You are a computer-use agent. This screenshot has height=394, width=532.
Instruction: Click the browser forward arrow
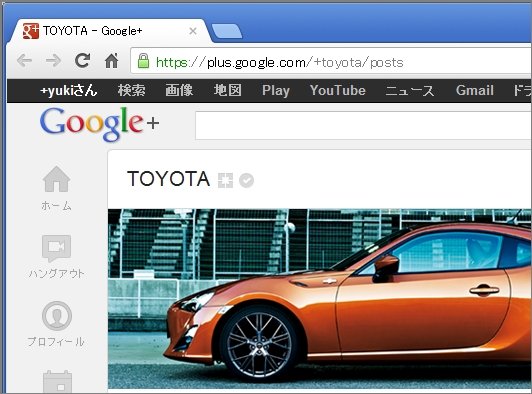tap(53, 61)
